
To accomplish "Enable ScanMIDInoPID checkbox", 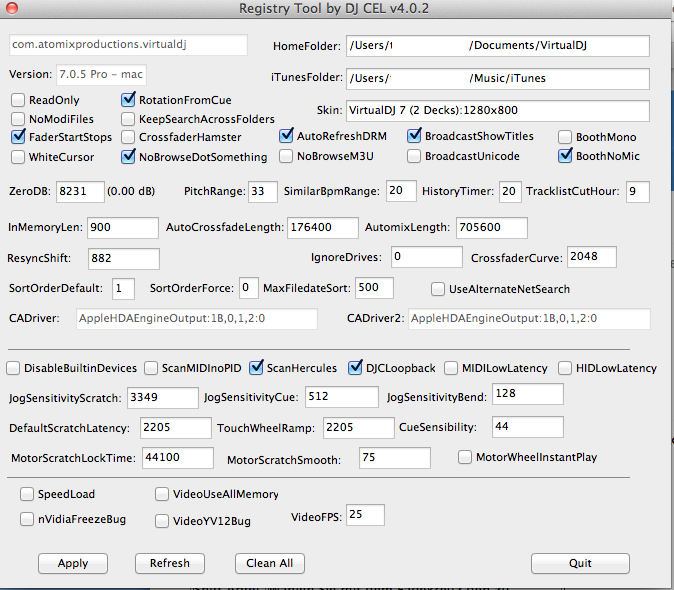I will 151,368.
